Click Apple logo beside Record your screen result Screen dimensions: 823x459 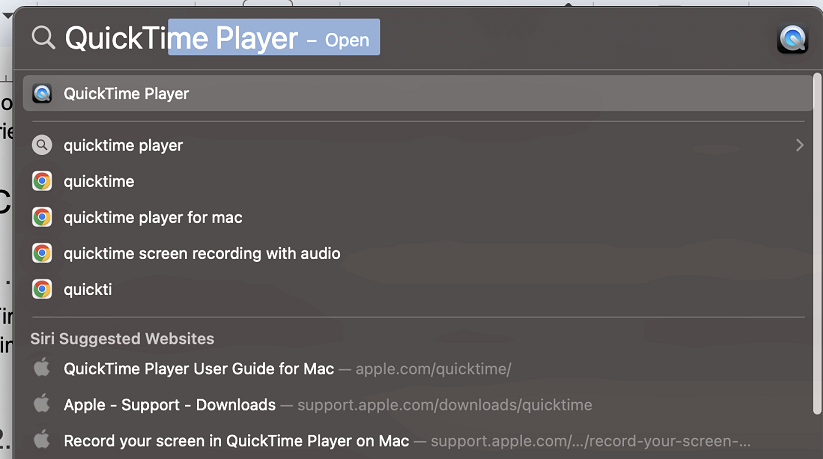pyautogui.click(x=42, y=440)
